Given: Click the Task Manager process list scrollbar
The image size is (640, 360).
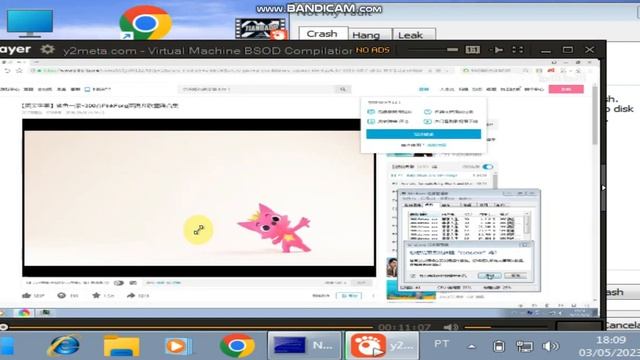Looking at the screenshot, I should pos(527,226).
